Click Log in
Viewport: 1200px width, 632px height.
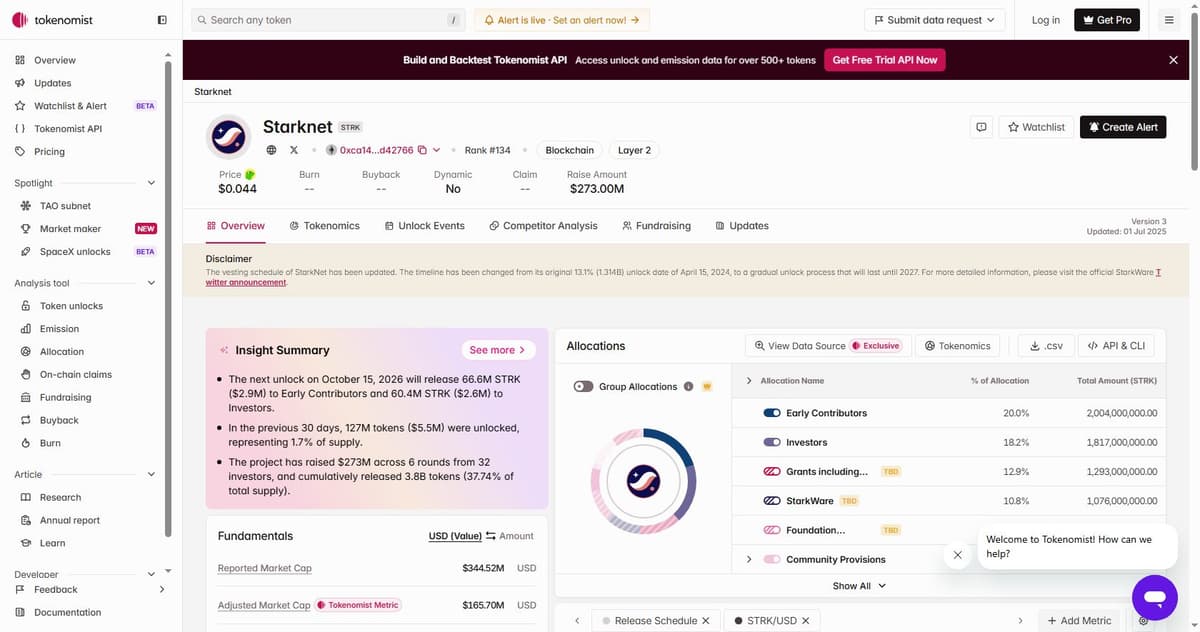[1045, 20]
